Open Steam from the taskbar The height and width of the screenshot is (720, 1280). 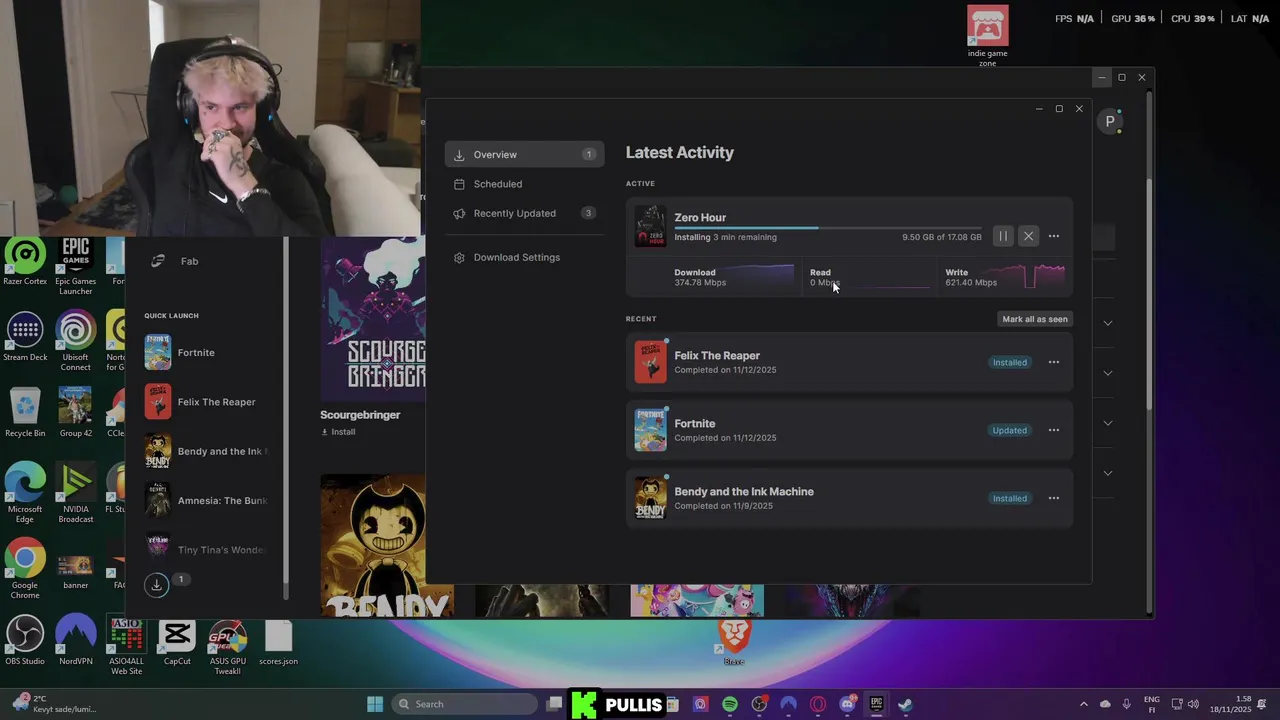point(905,704)
